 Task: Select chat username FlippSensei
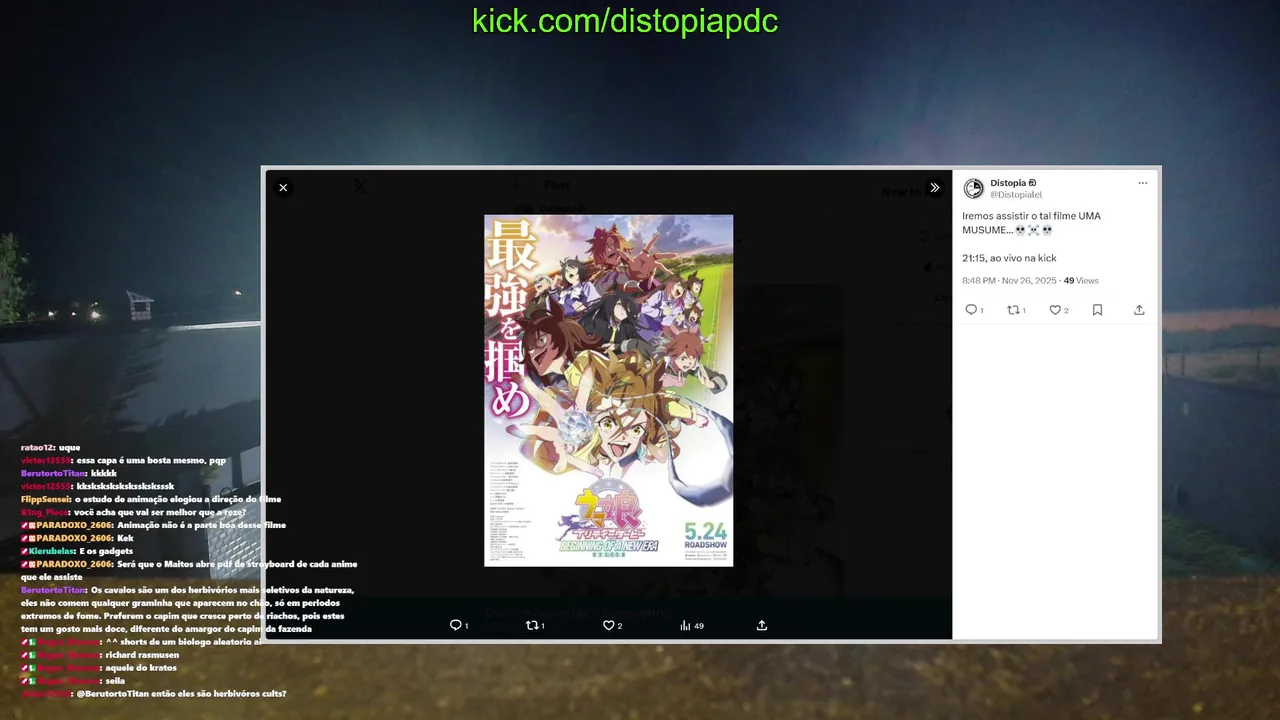tap(45, 499)
